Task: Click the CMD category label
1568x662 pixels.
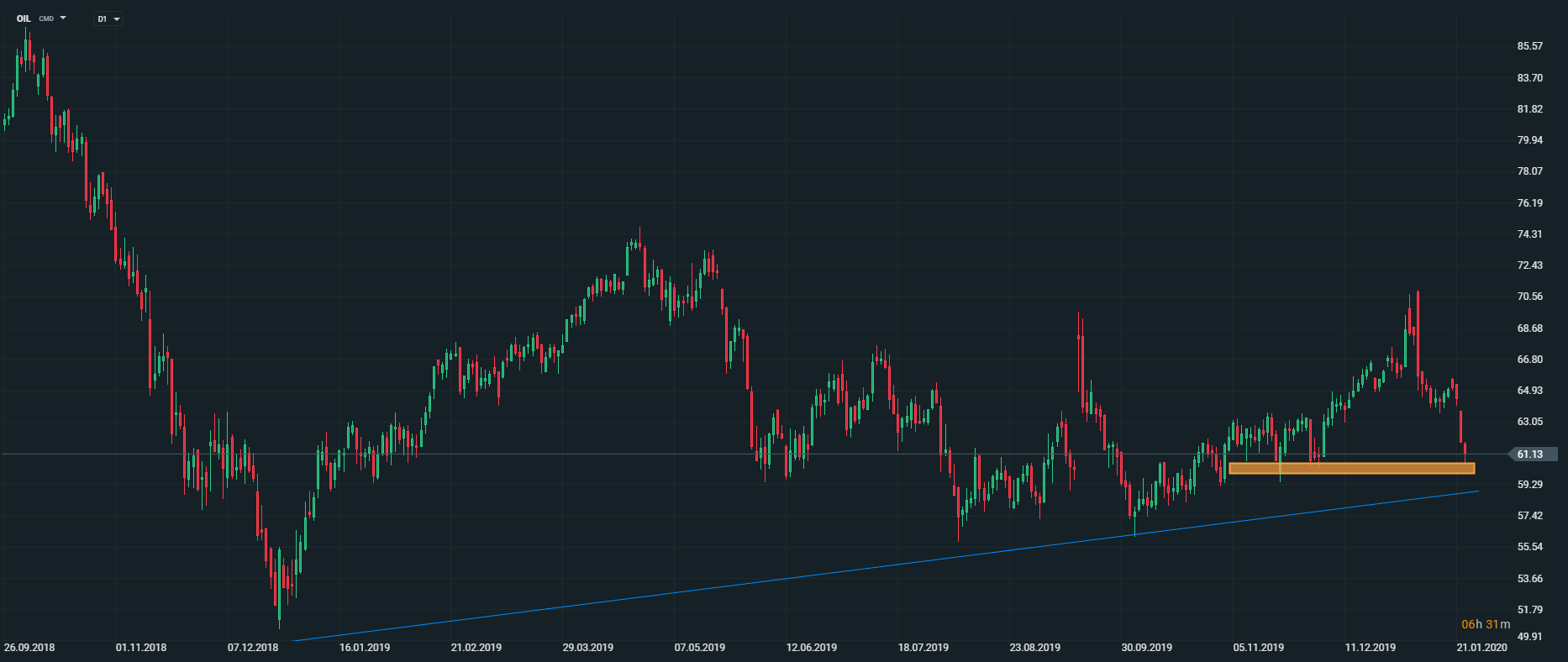Action: tap(46, 18)
